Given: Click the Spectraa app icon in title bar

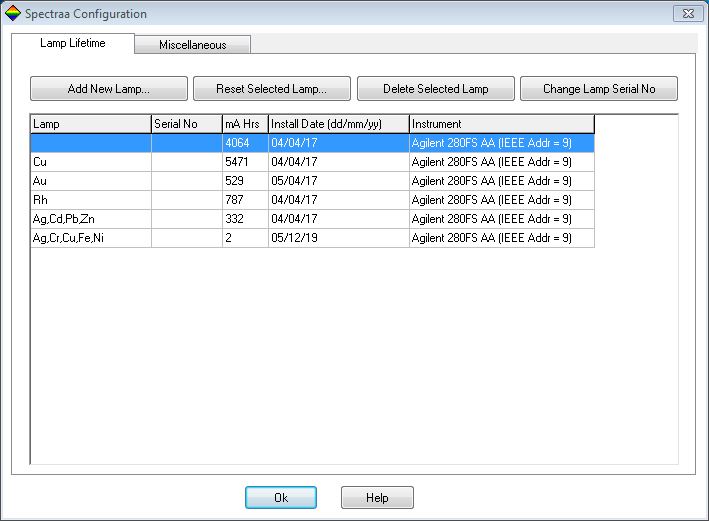Looking at the screenshot, I should point(12,14).
